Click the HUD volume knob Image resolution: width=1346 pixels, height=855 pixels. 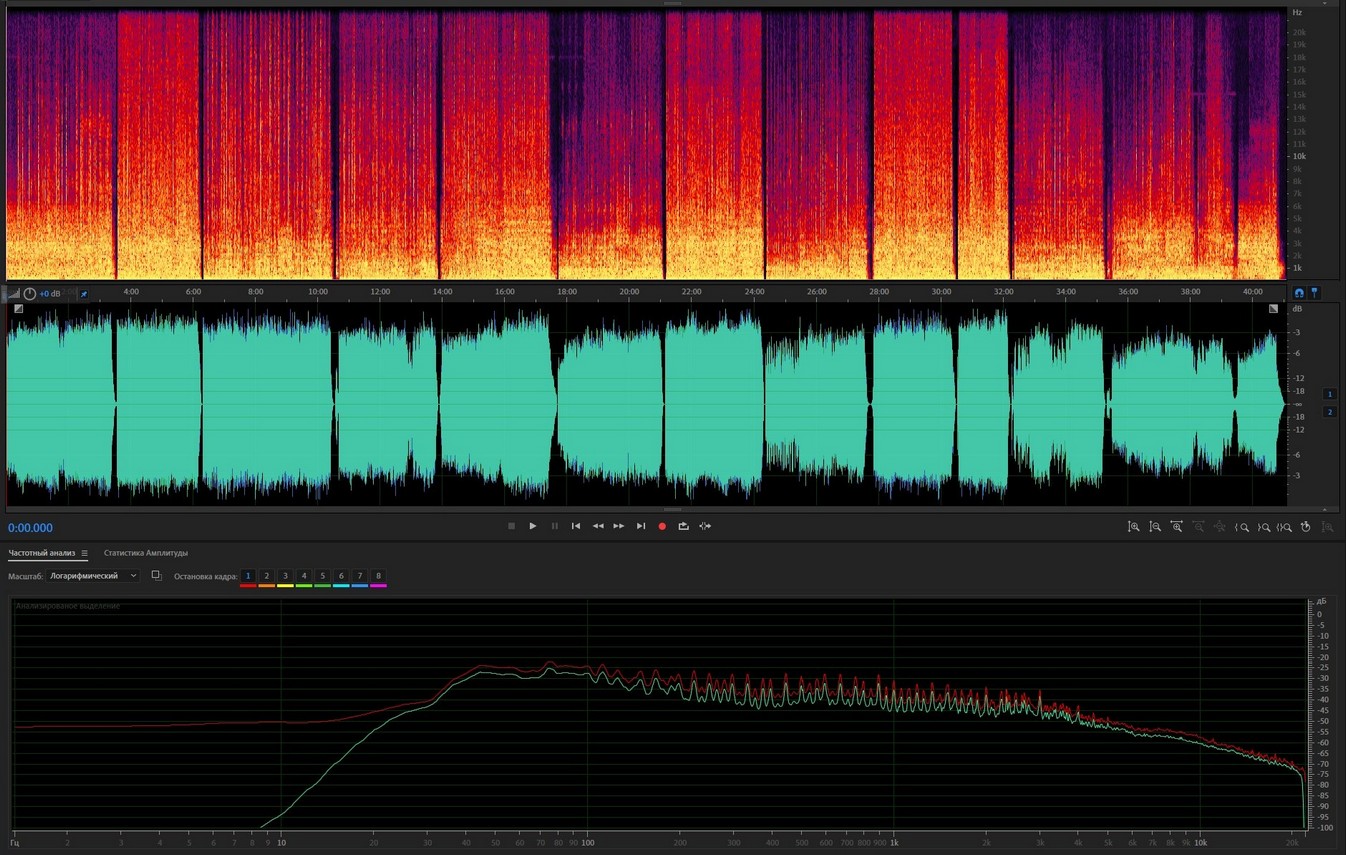(30, 294)
